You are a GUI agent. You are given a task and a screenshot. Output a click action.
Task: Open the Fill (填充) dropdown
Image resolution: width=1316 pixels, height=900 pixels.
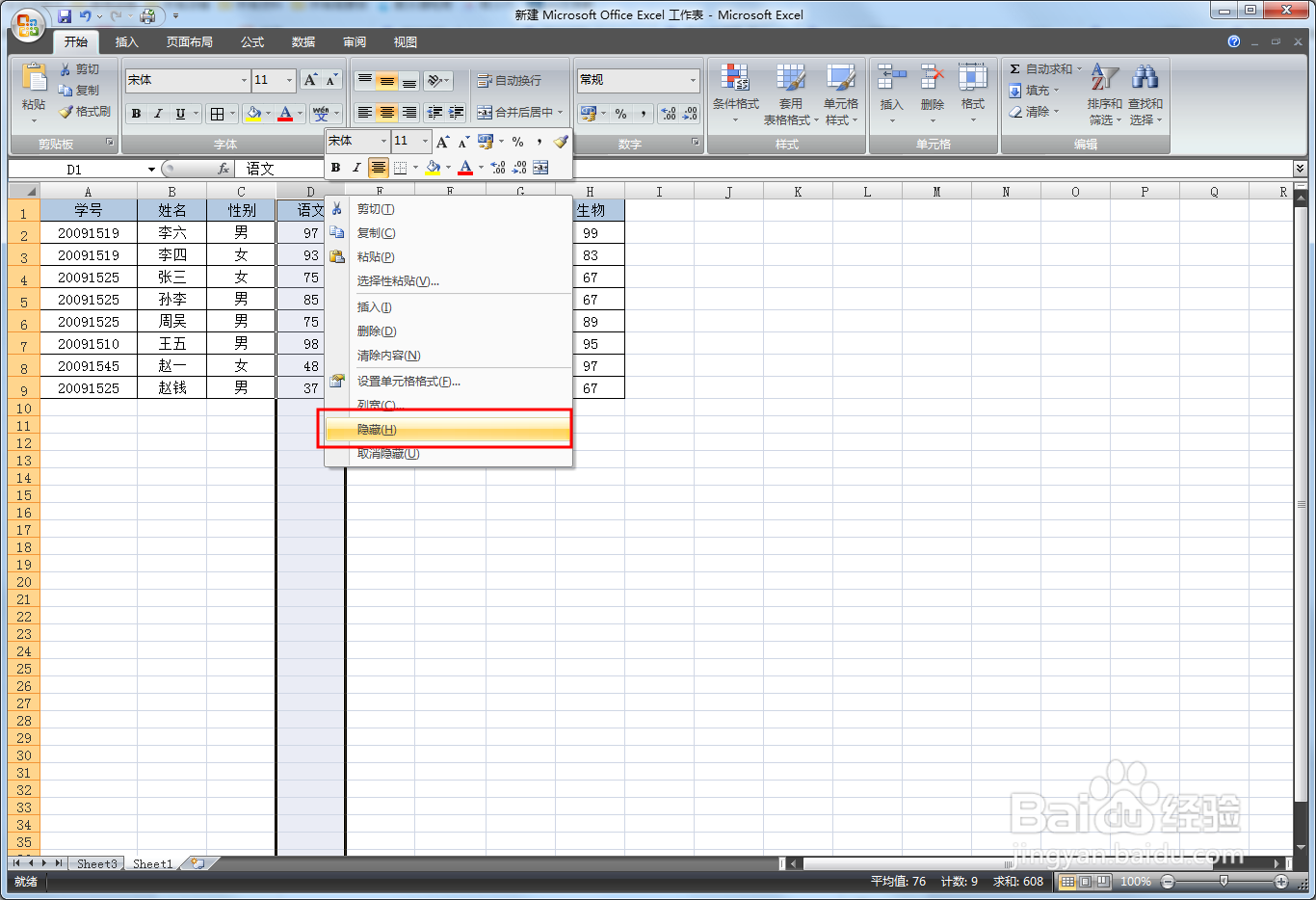tap(1034, 91)
